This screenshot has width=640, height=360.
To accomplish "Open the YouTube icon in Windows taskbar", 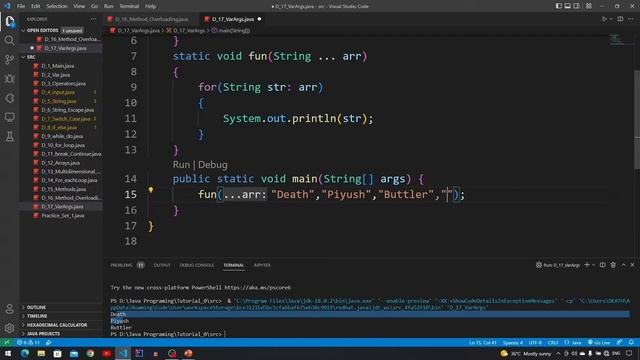I will [107, 353].
